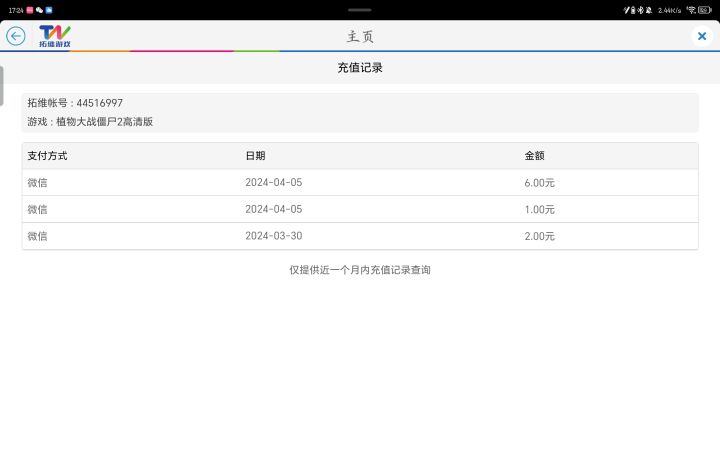The image size is (720, 450).
Task: Click the 2.00元 amount cell
Action: 540,236
